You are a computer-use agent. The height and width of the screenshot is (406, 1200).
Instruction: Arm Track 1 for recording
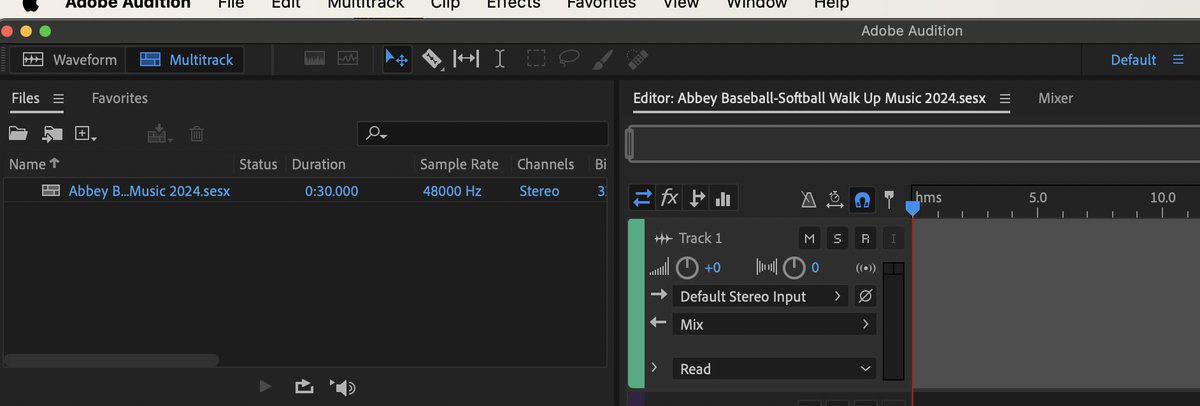click(865, 238)
